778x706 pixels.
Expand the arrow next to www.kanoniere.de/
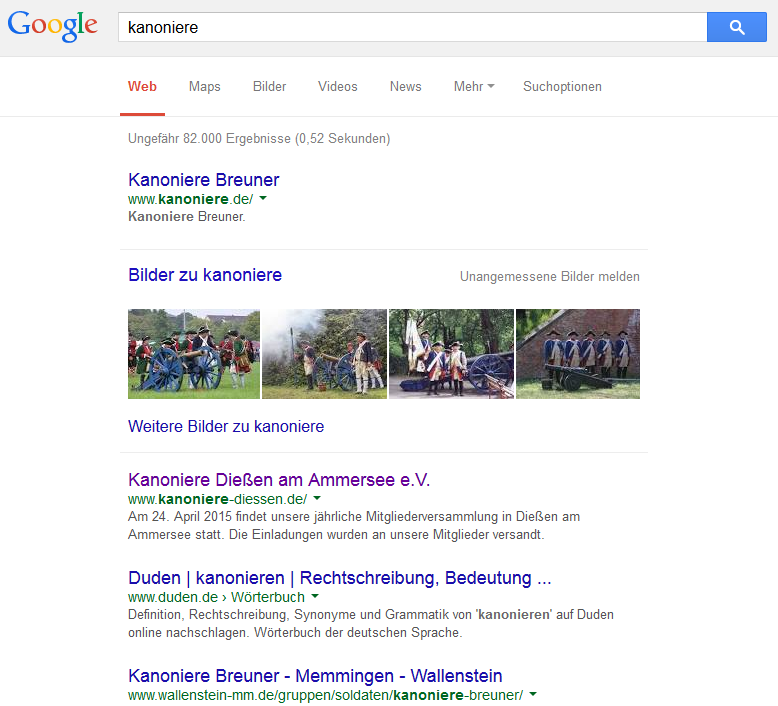click(x=263, y=198)
